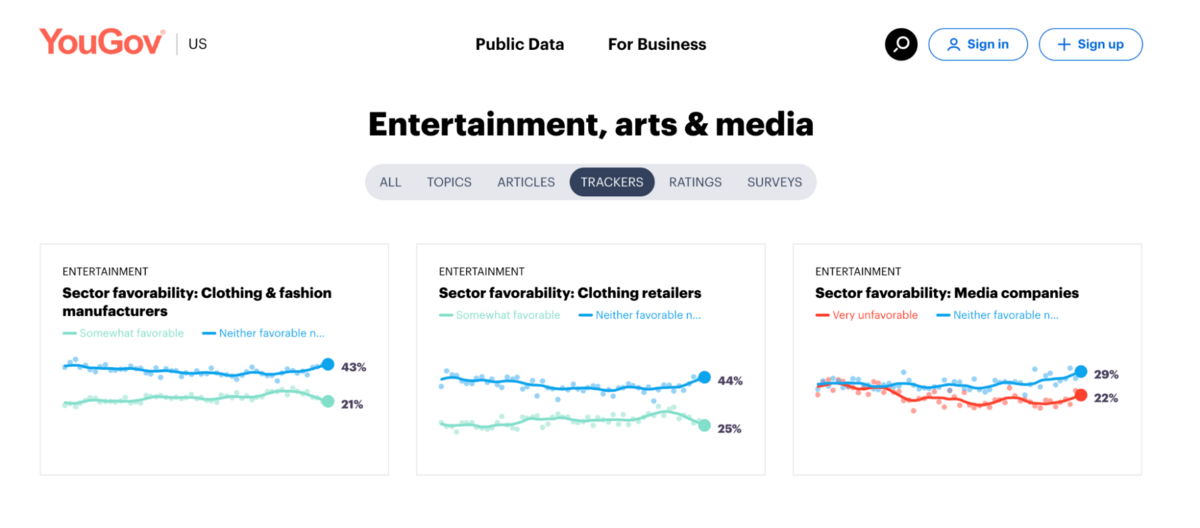Open the For Business menu
1200x528 pixels.
[657, 44]
